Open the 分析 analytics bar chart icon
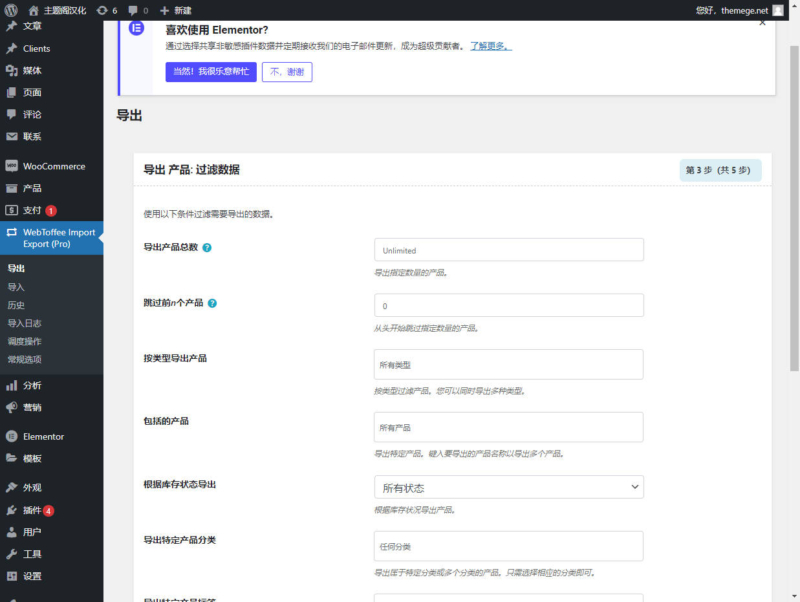800x602 pixels. pos(11,385)
